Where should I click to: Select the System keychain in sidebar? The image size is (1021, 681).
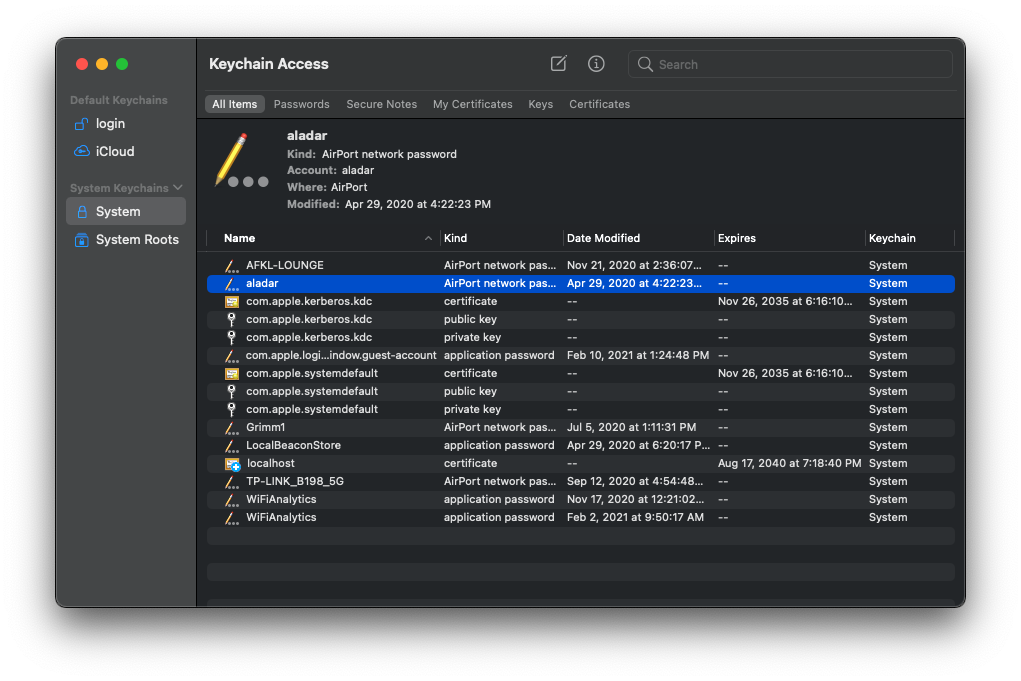pyautogui.click(x=118, y=212)
